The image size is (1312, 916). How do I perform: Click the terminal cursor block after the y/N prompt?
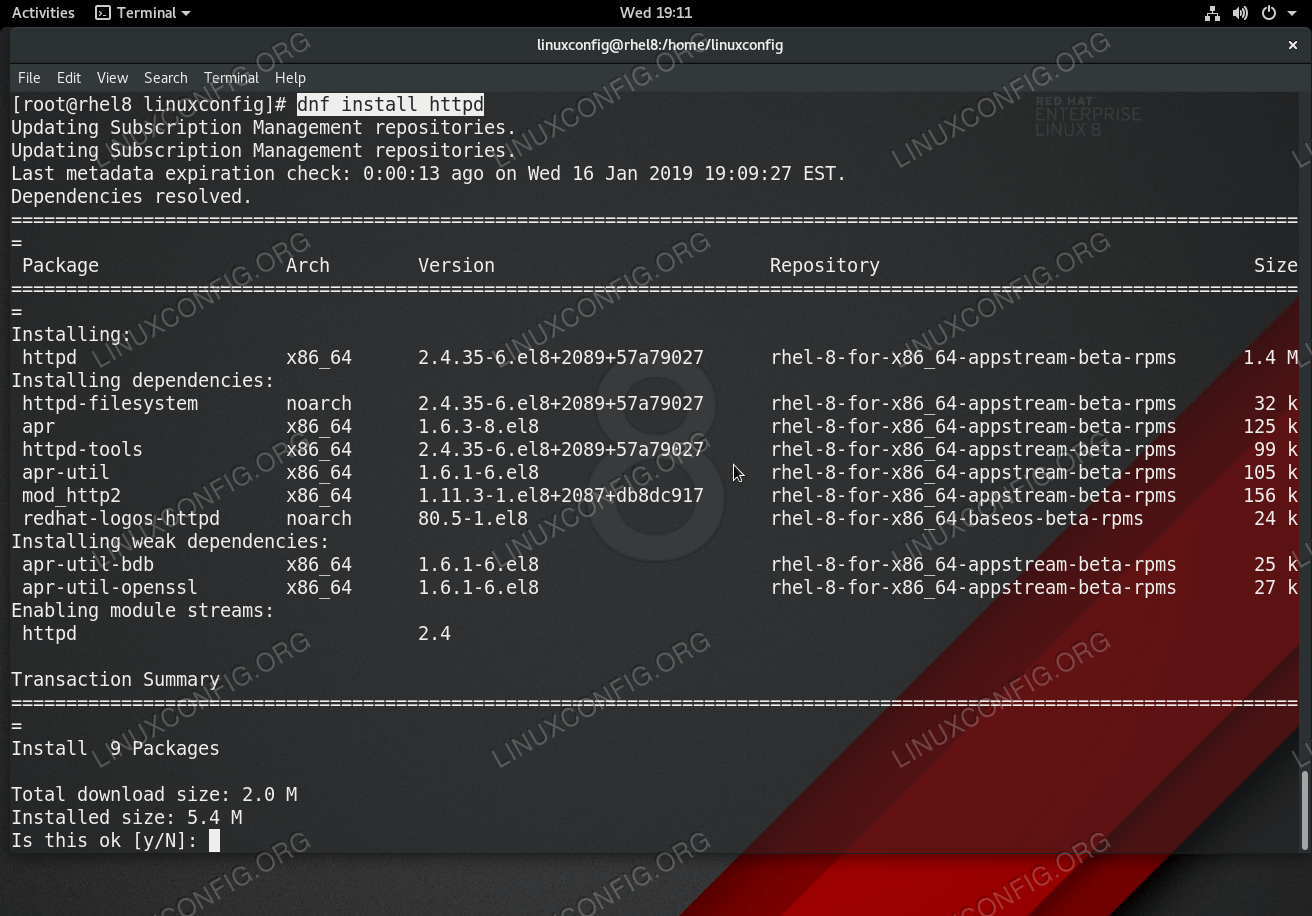click(214, 841)
